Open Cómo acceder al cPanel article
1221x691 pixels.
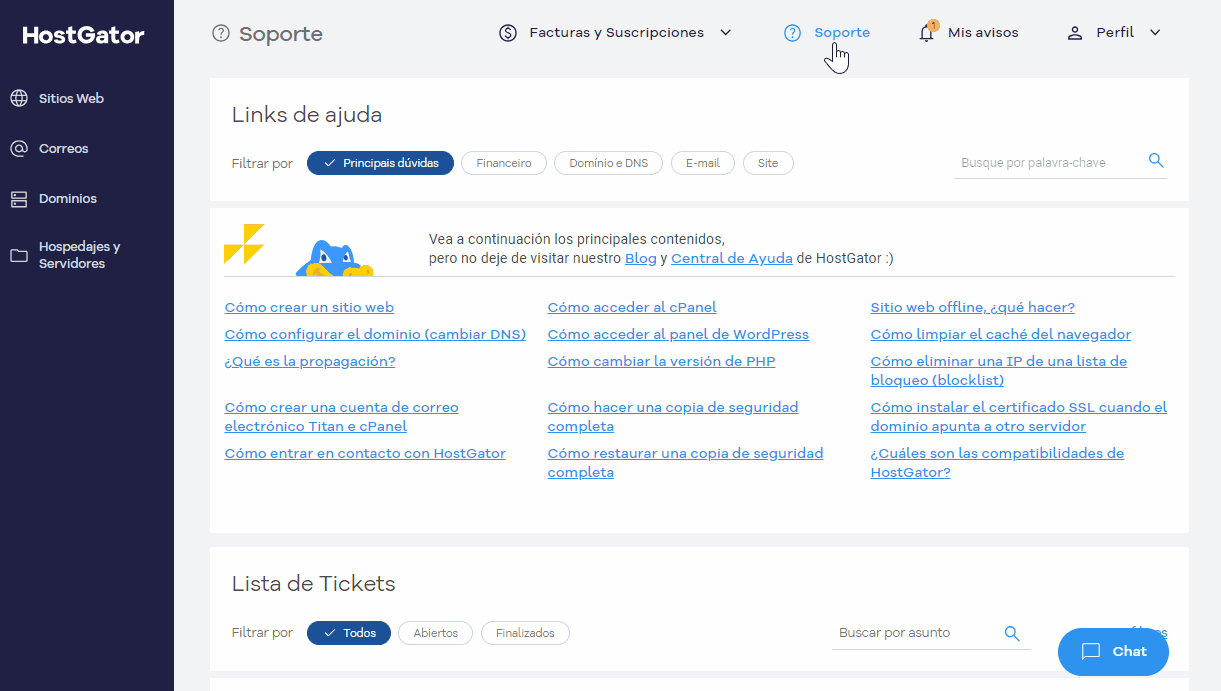pyautogui.click(x=631, y=307)
